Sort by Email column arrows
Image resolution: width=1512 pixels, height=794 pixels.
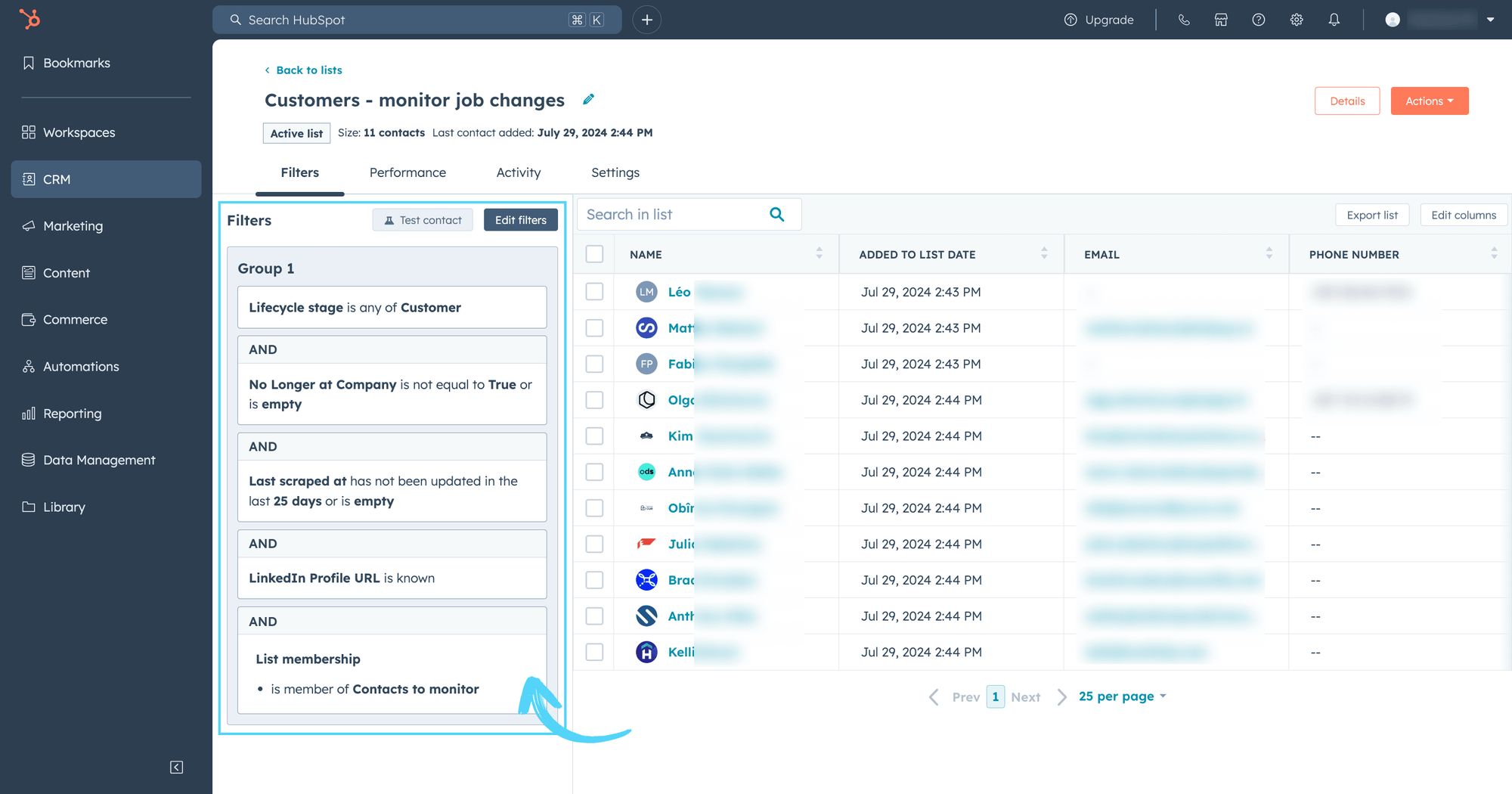point(1269,253)
